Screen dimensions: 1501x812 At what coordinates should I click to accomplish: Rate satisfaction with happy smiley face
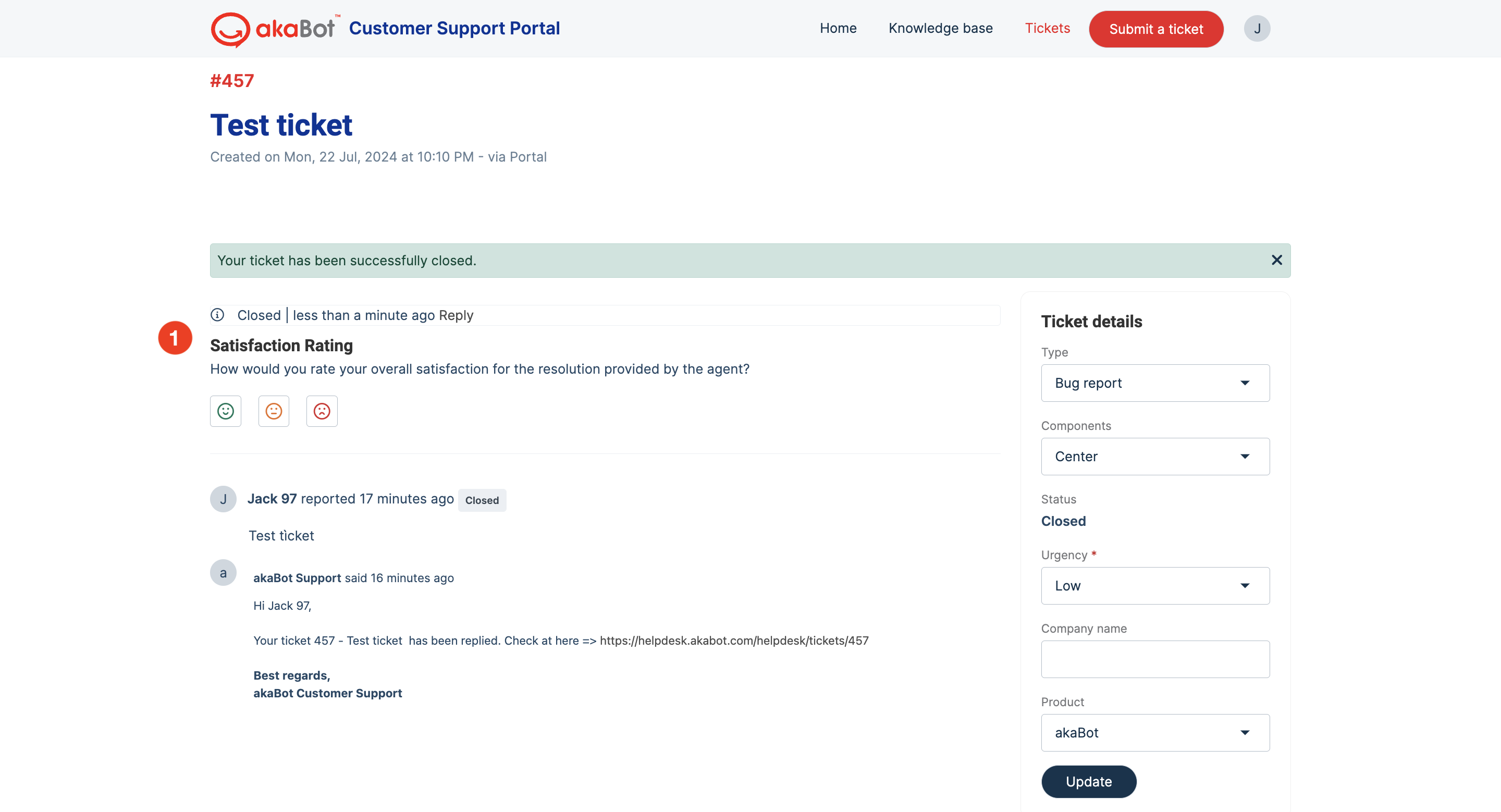coord(226,411)
